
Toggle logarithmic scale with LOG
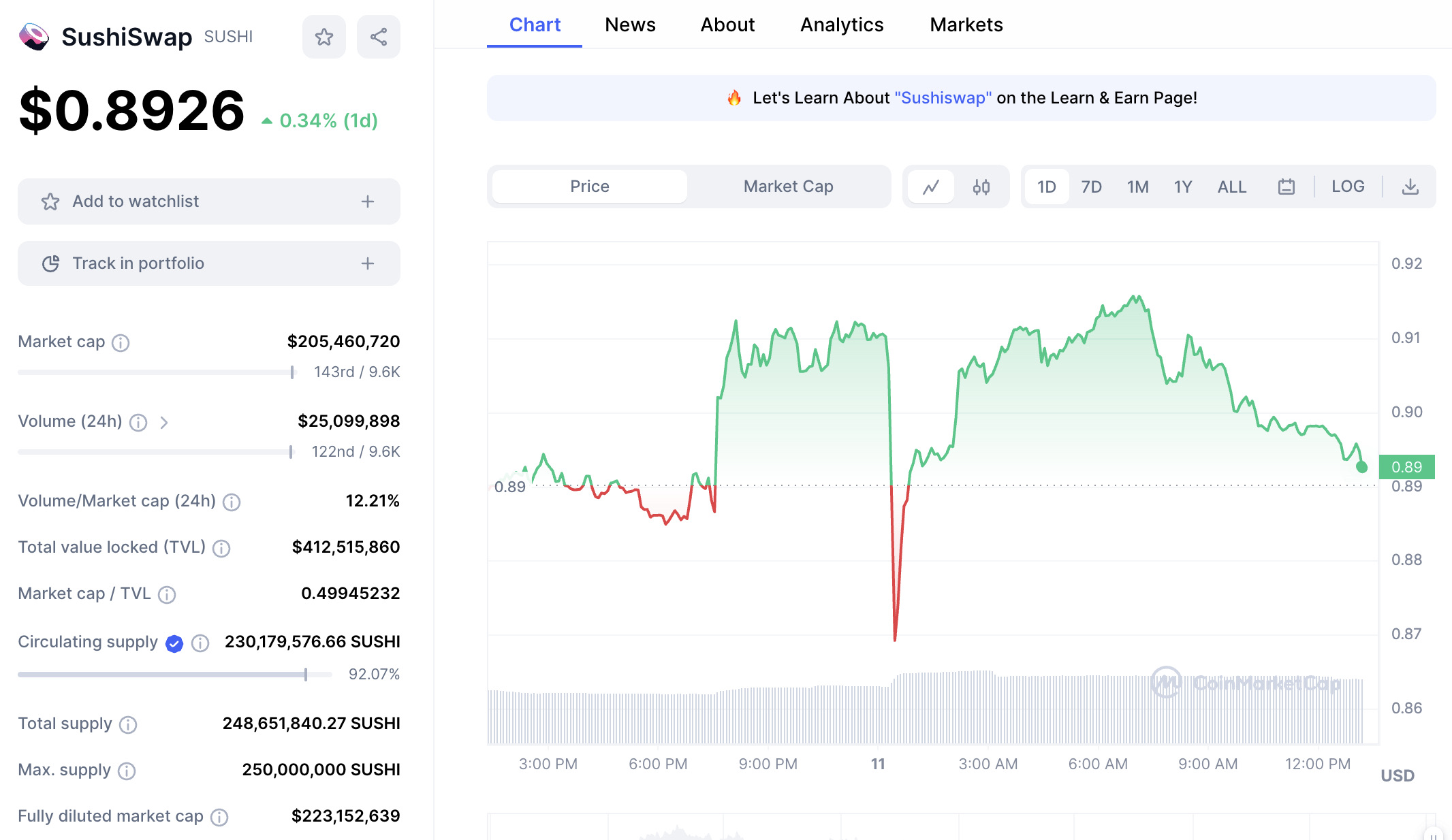[x=1347, y=187]
